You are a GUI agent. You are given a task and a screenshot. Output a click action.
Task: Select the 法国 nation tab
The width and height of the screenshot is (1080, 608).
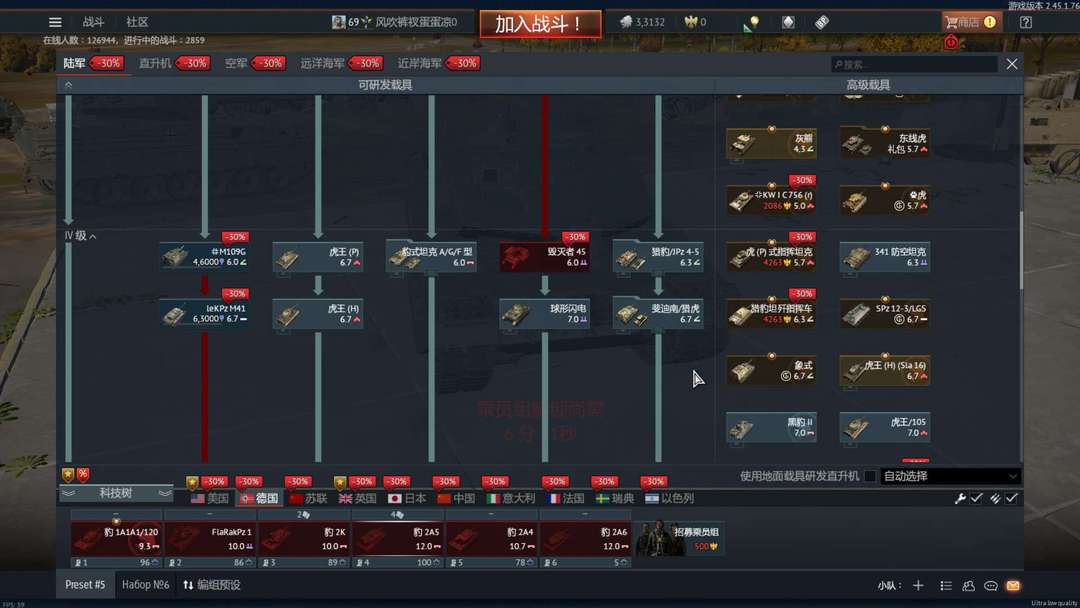click(x=565, y=498)
